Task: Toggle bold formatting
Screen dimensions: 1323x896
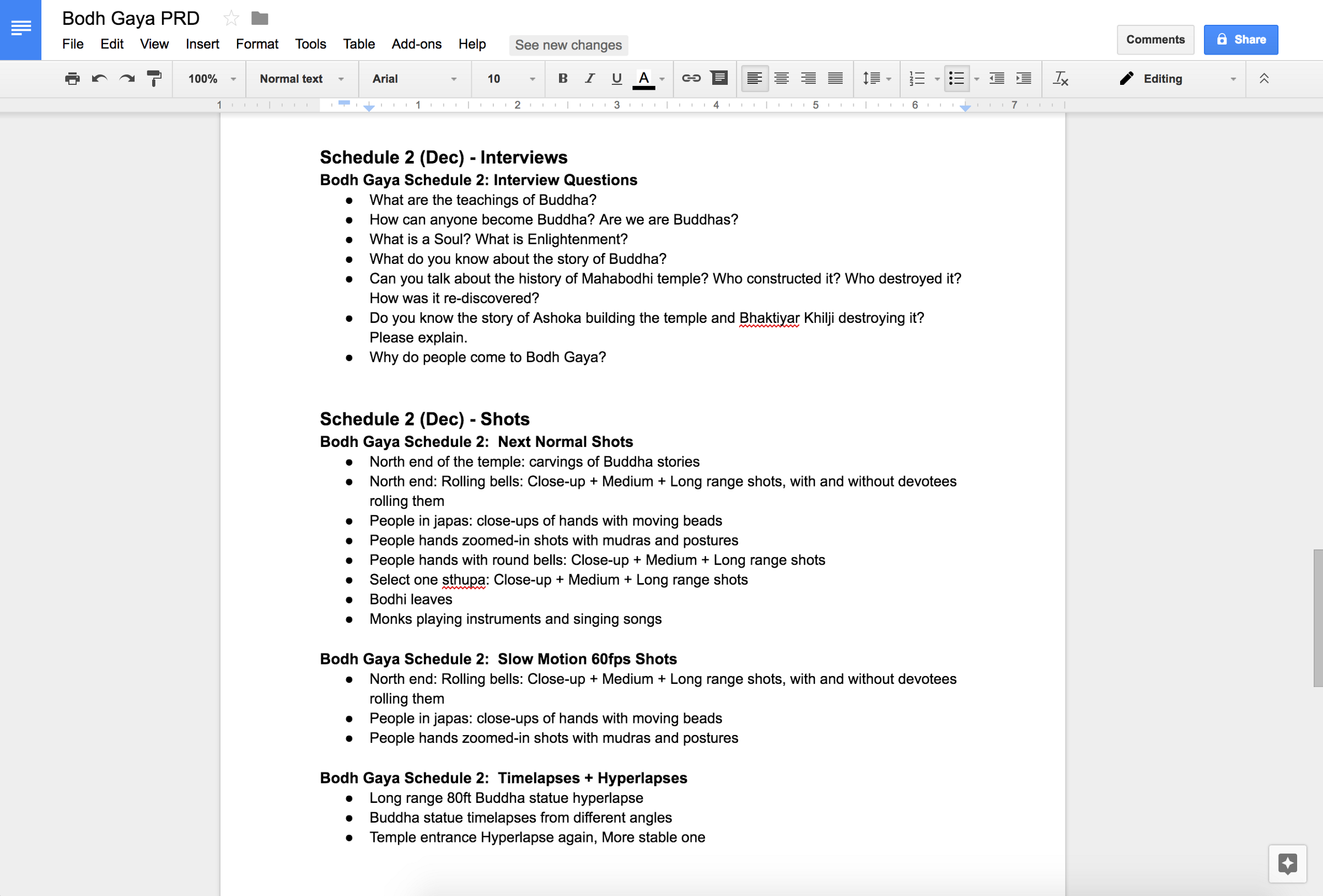Action: [x=562, y=78]
